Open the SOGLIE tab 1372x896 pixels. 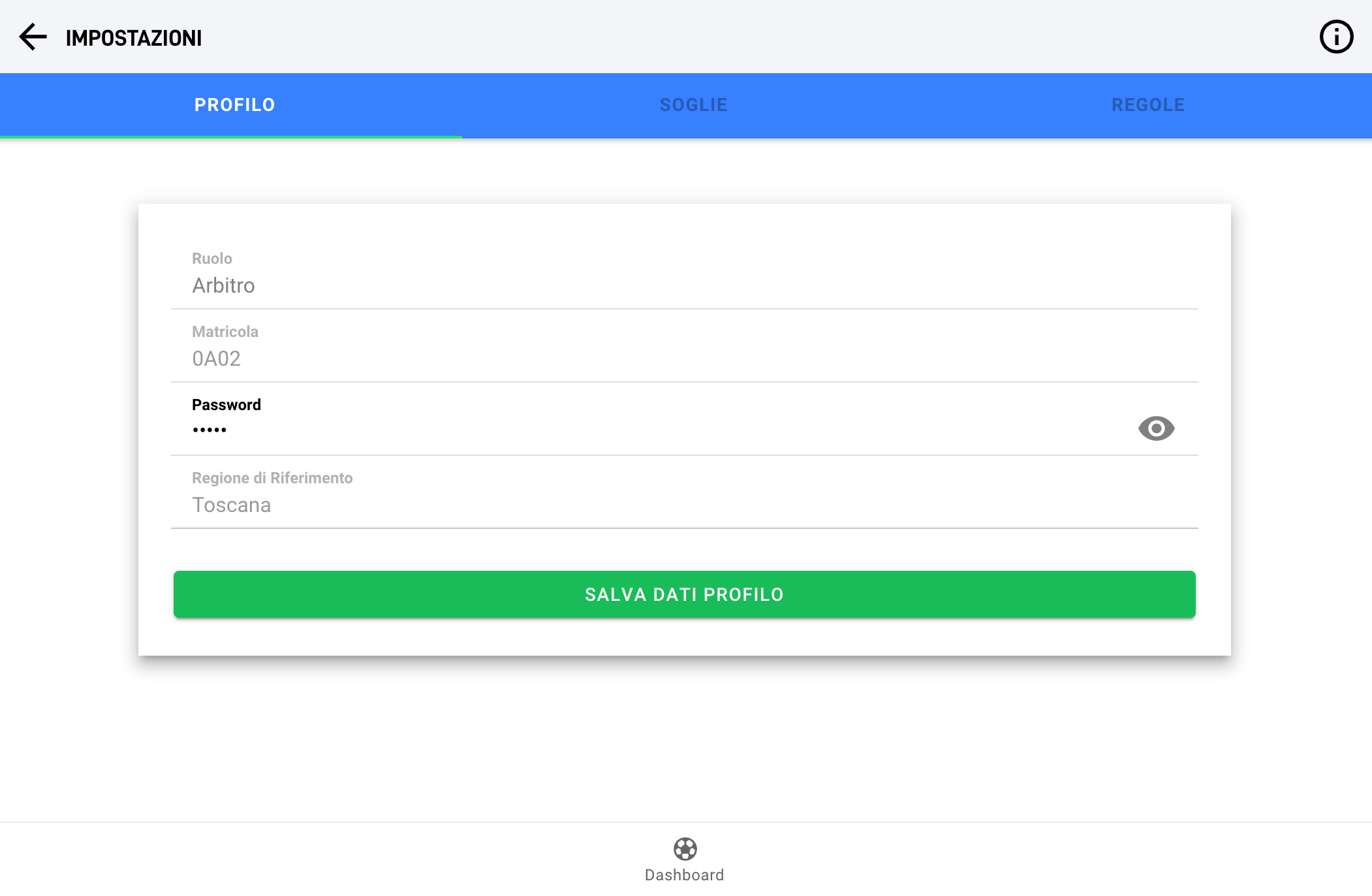pyautogui.click(x=693, y=104)
